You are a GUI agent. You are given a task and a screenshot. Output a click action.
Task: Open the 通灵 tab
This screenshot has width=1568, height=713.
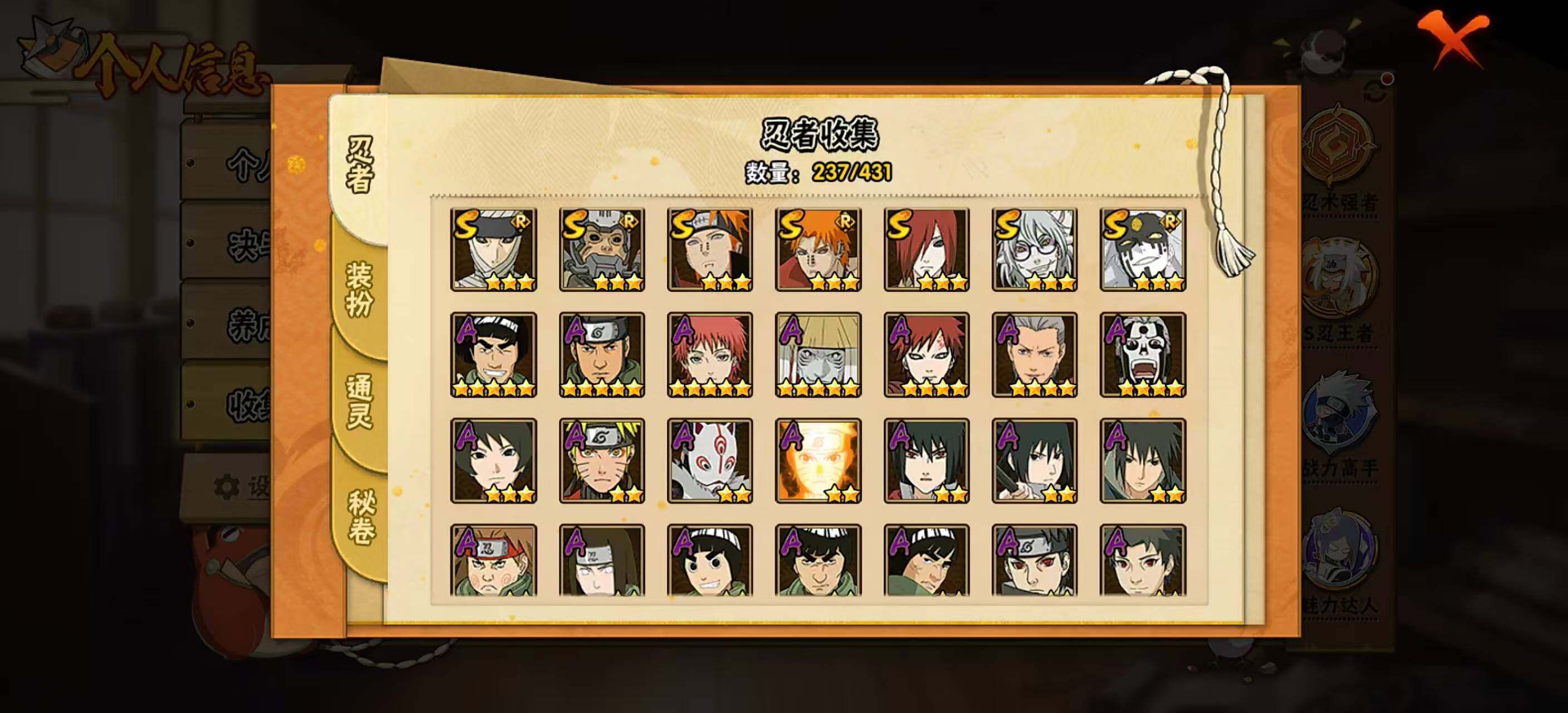click(x=359, y=402)
